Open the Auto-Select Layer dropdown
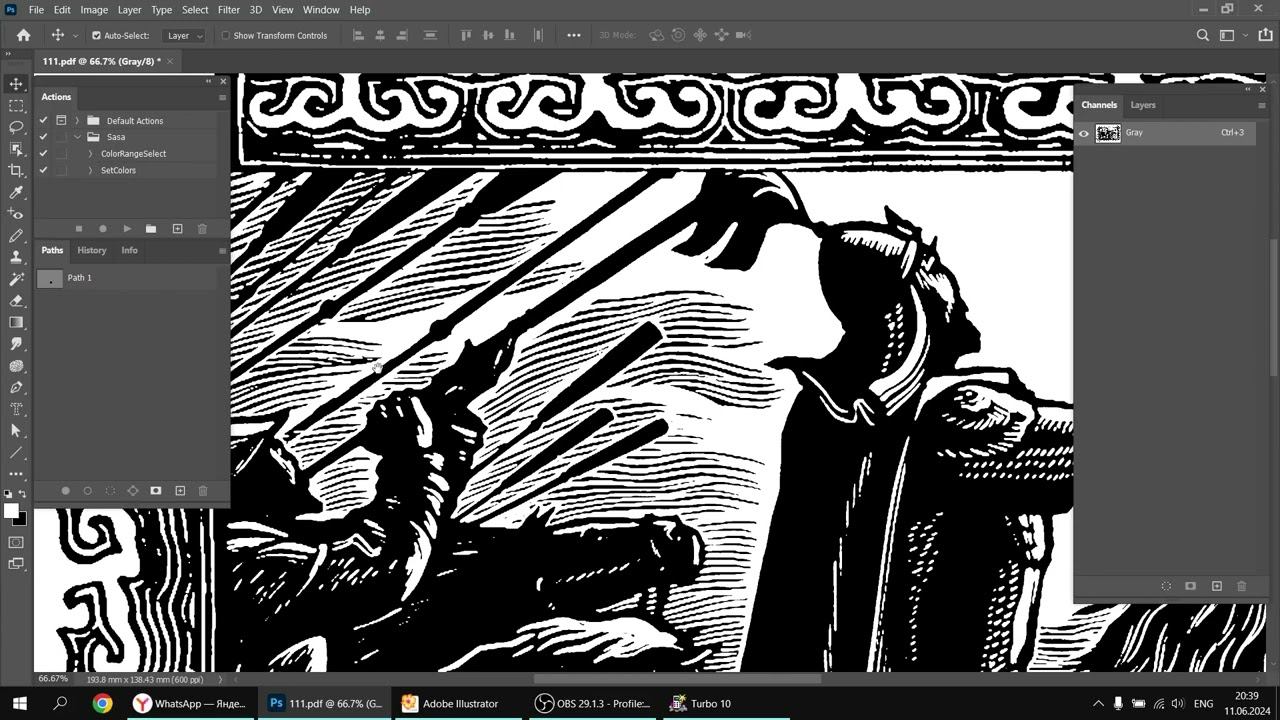 (x=184, y=35)
